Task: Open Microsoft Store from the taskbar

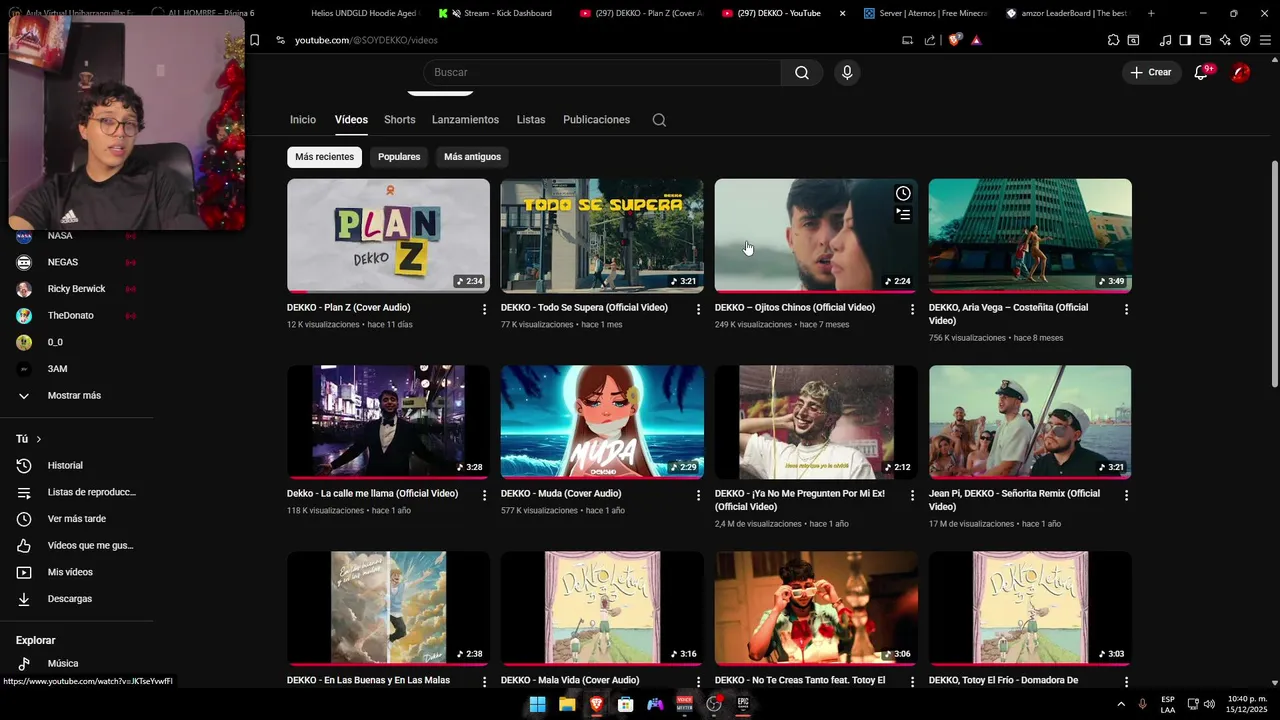Action: pyautogui.click(x=625, y=704)
